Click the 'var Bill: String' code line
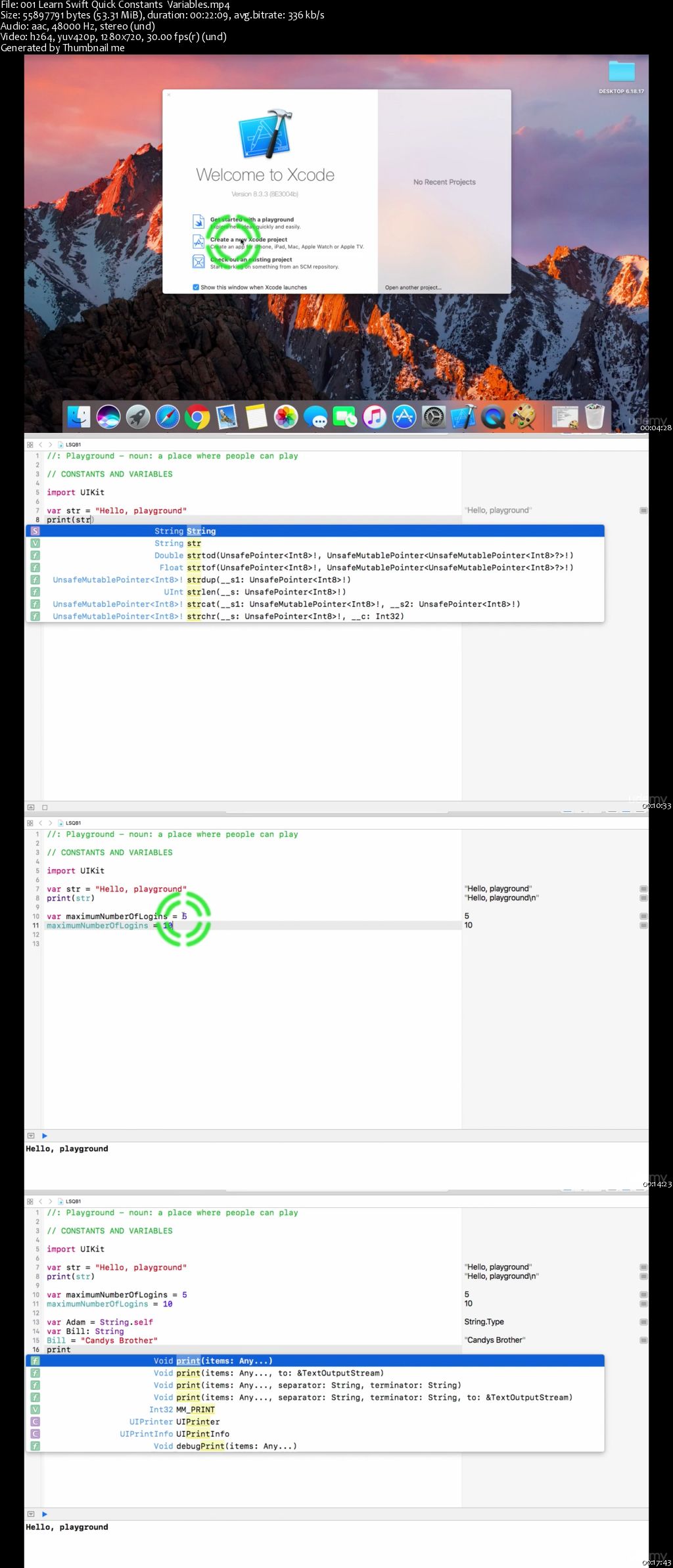Image resolution: width=673 pixels, height=1568 pixels. point(85,1331)
